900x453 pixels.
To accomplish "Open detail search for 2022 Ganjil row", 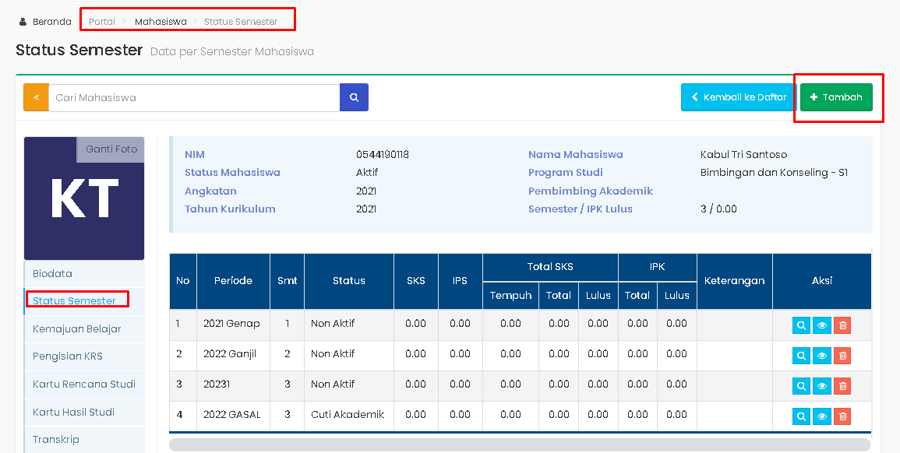I will coord(801,356).
